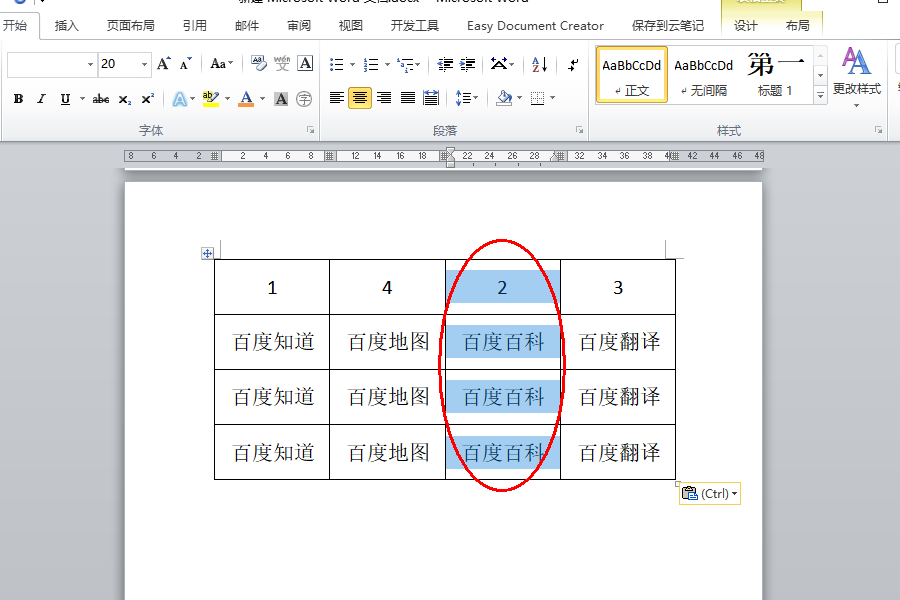This screenshot has height=600, width=900.
Task: Open the Asian Layout icon
Action: (498, 64)
